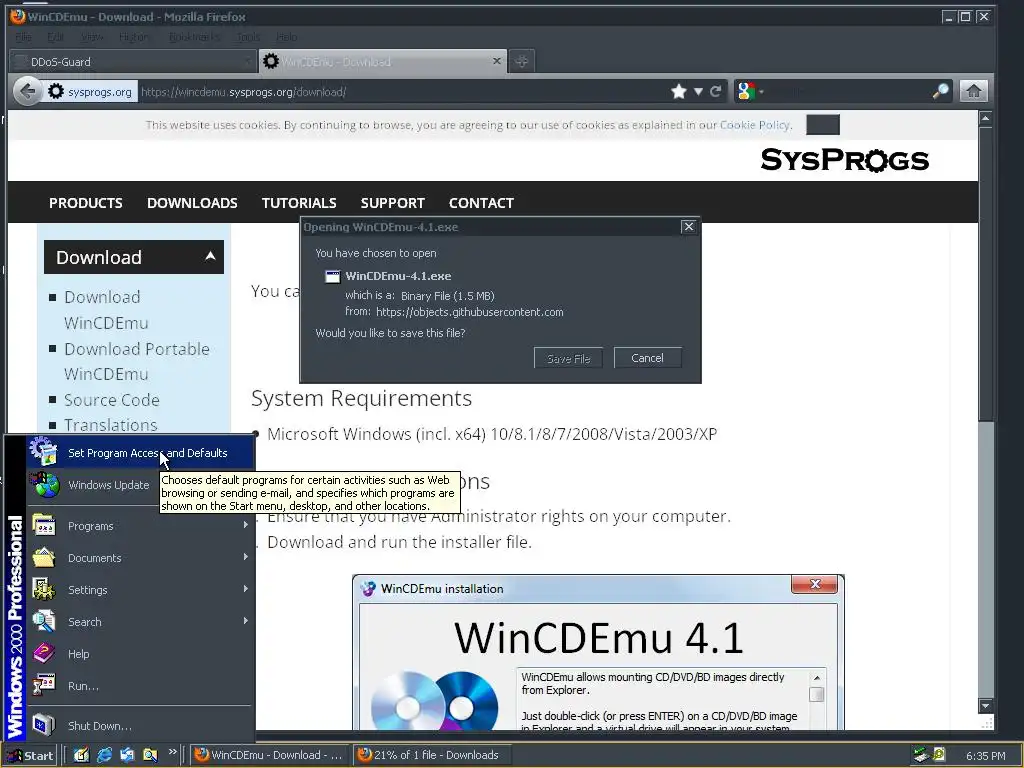
Task: Select Set Program Access and Defaults
Action: pyautogui.click(x=140, y=453)
